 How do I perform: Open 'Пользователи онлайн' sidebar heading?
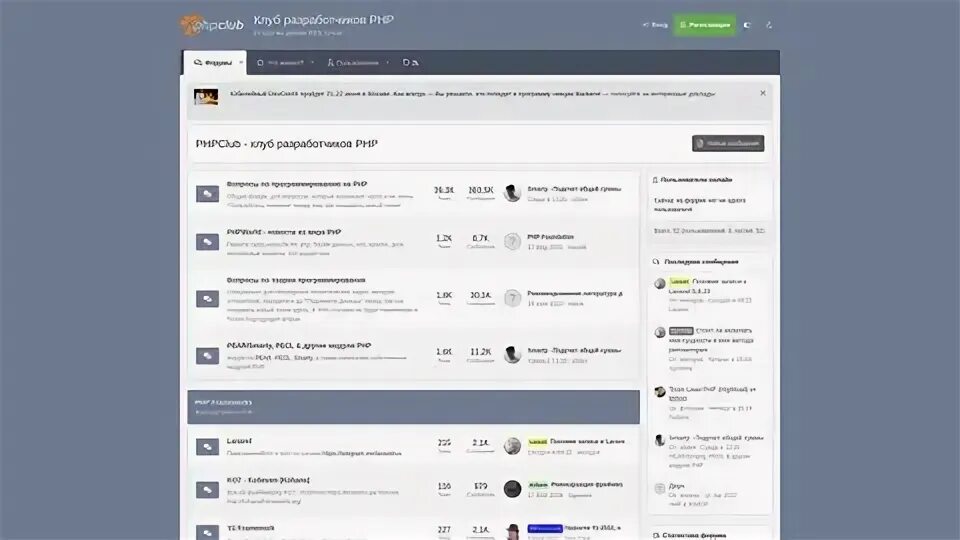(x=696, y=180)
